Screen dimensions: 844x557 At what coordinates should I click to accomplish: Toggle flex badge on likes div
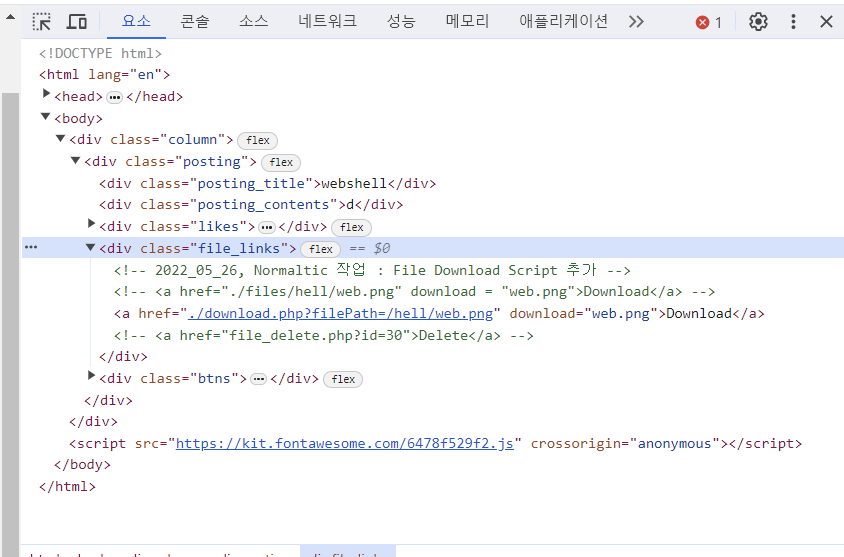351,228
